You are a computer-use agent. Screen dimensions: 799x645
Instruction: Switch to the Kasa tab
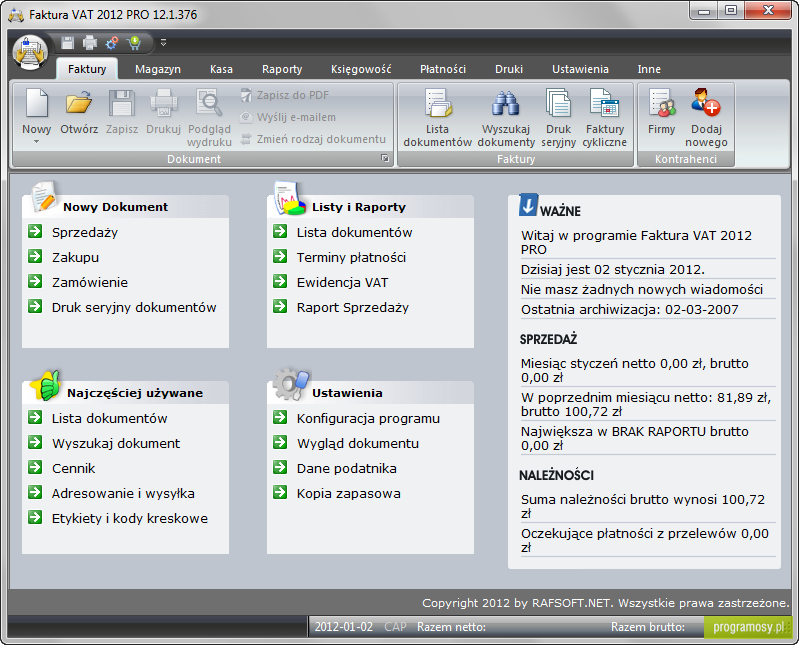point(221,69)
